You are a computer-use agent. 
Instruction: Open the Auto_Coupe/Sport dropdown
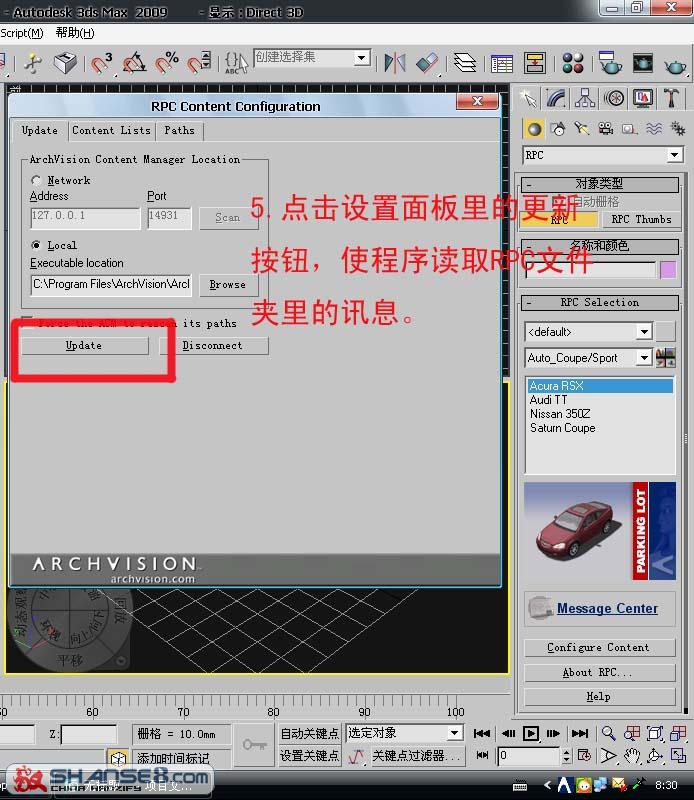[645, 358]
